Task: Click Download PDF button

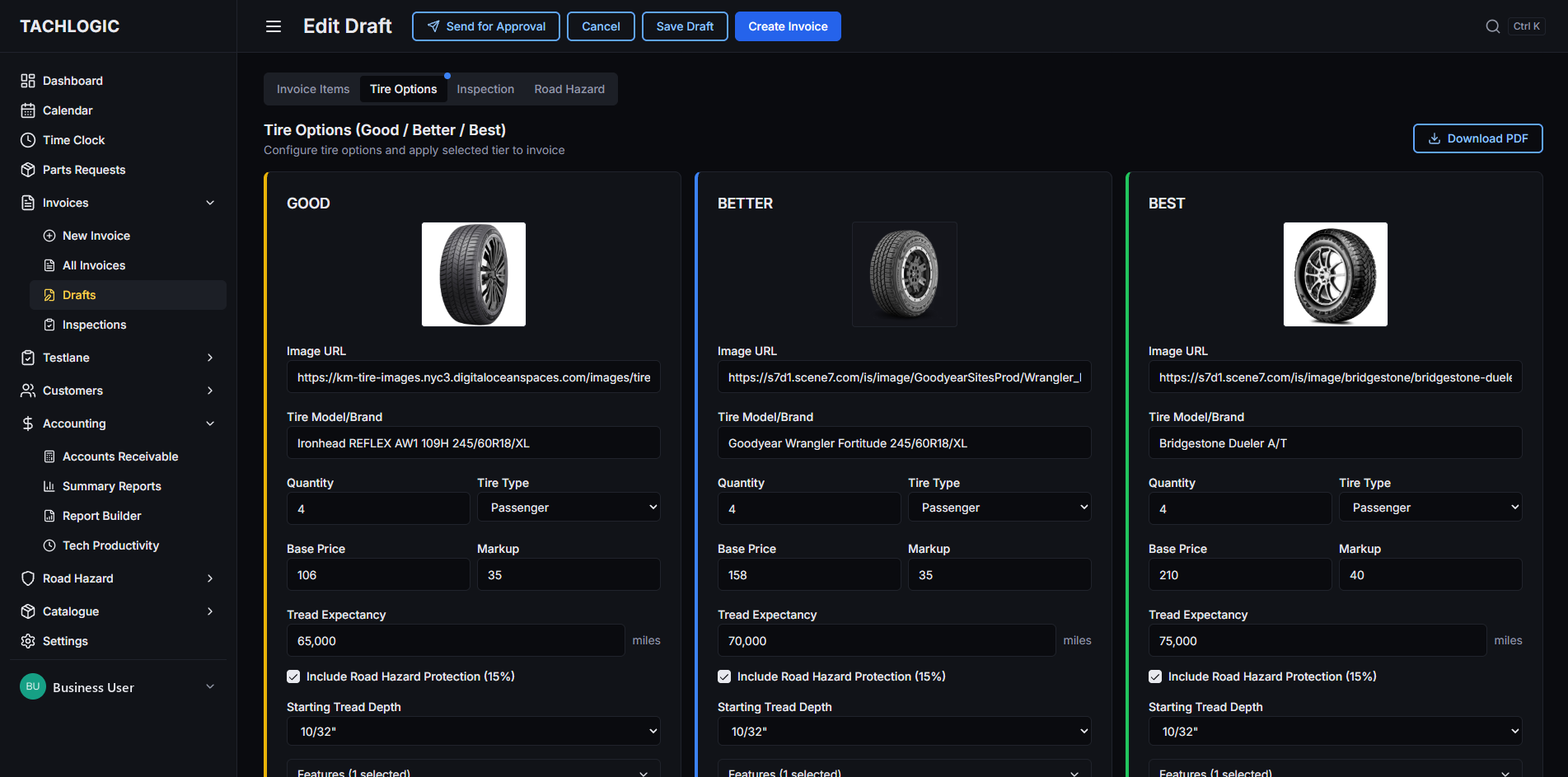Action: tap(1478, 138)
